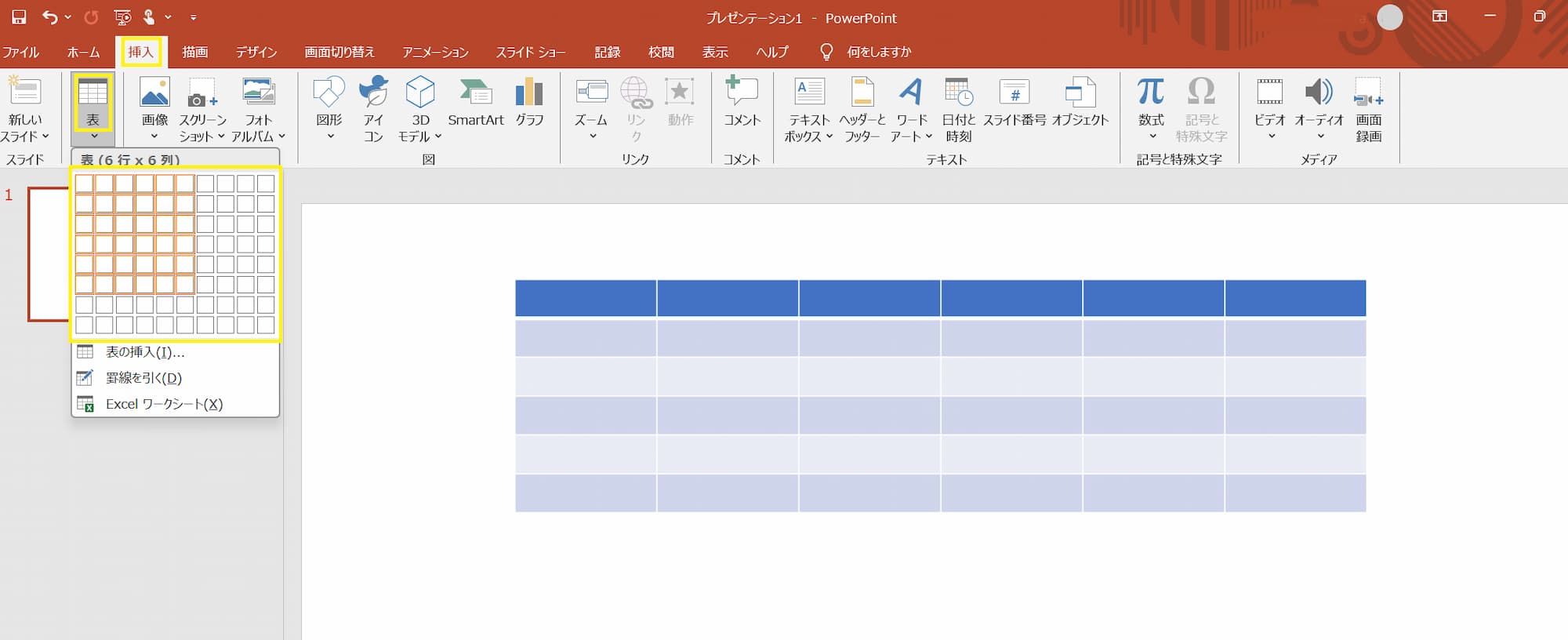Expand the ビデオ dropdown chevron
Viewport: 1568px width, 640px height.
tap(1272, 136)
